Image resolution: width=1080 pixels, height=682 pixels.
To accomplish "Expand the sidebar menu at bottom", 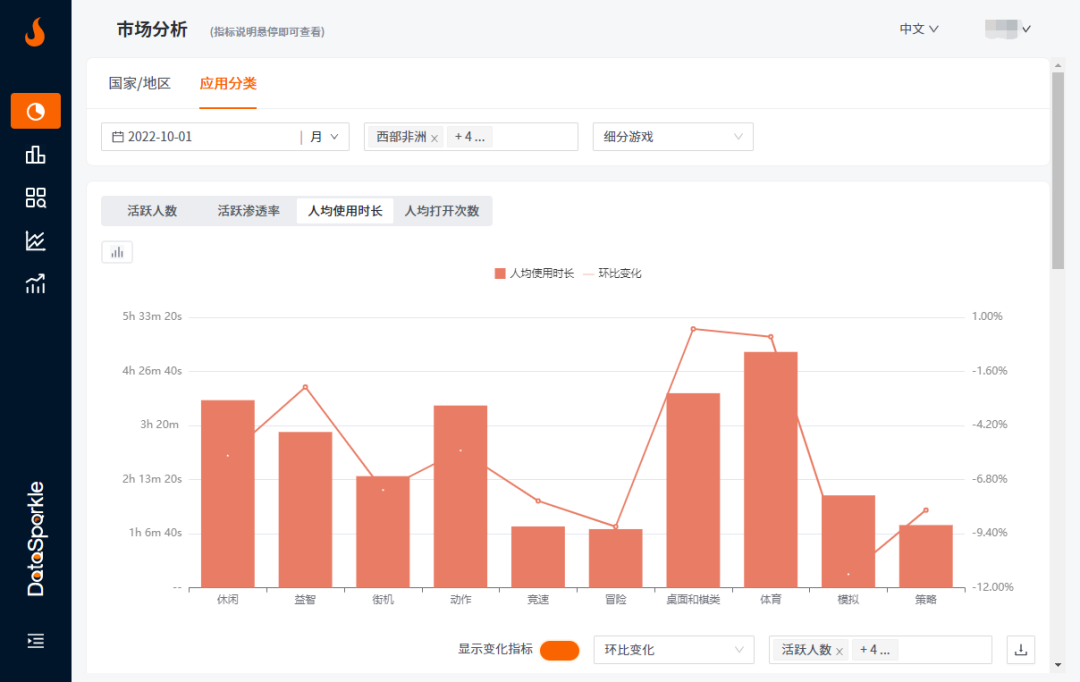I will pos(36,640).
